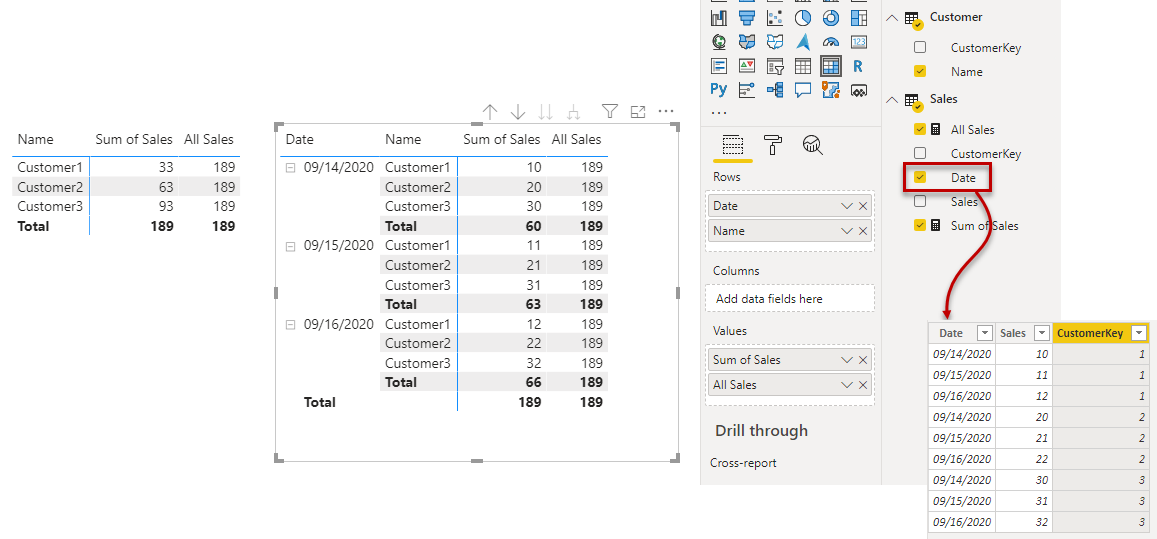Remove Date from Rows well
Image resolution: width=1157 pixels, height=539 pixels.
(x=863, y=206)
